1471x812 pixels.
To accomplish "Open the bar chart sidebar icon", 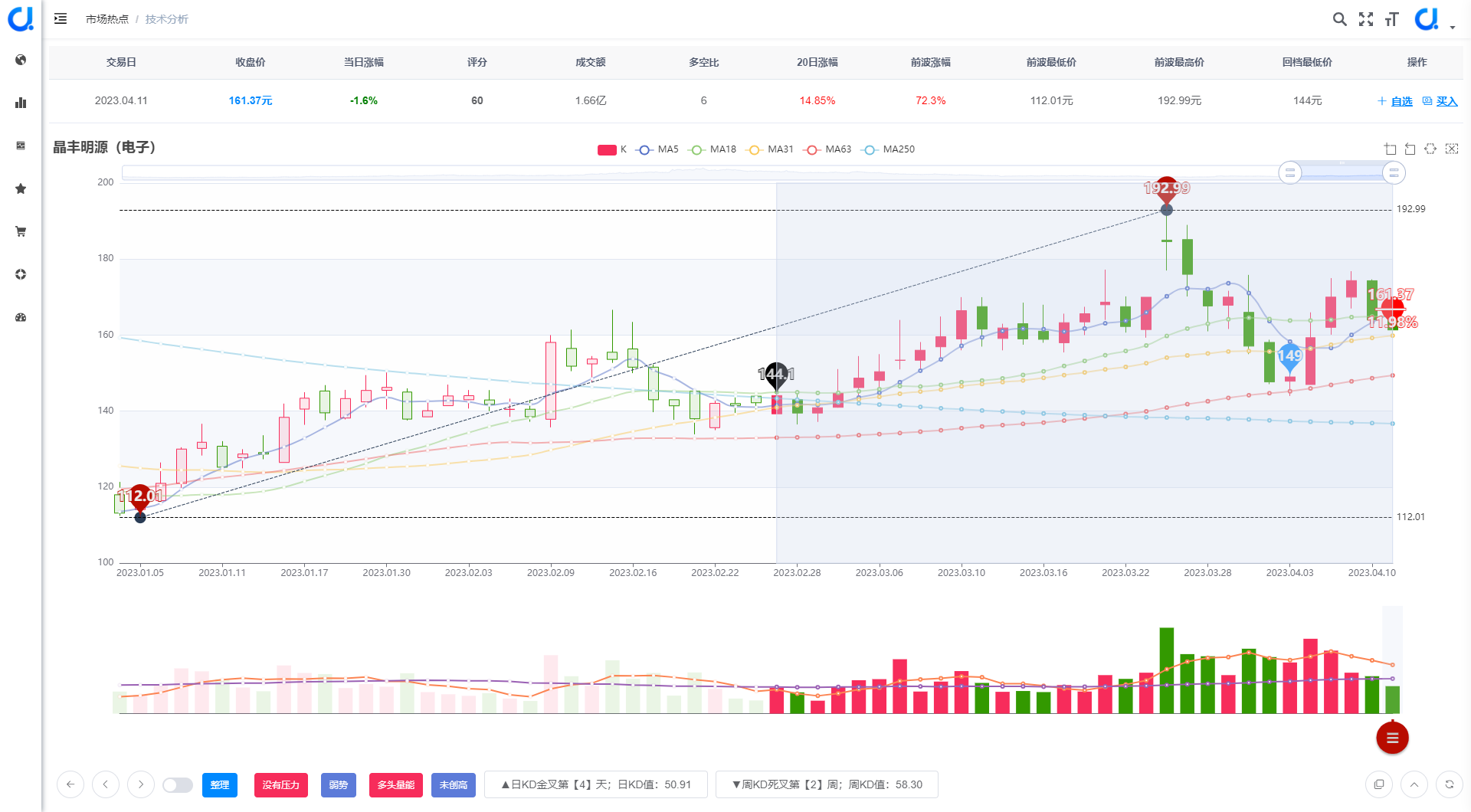I will click(x=21, y=103).
